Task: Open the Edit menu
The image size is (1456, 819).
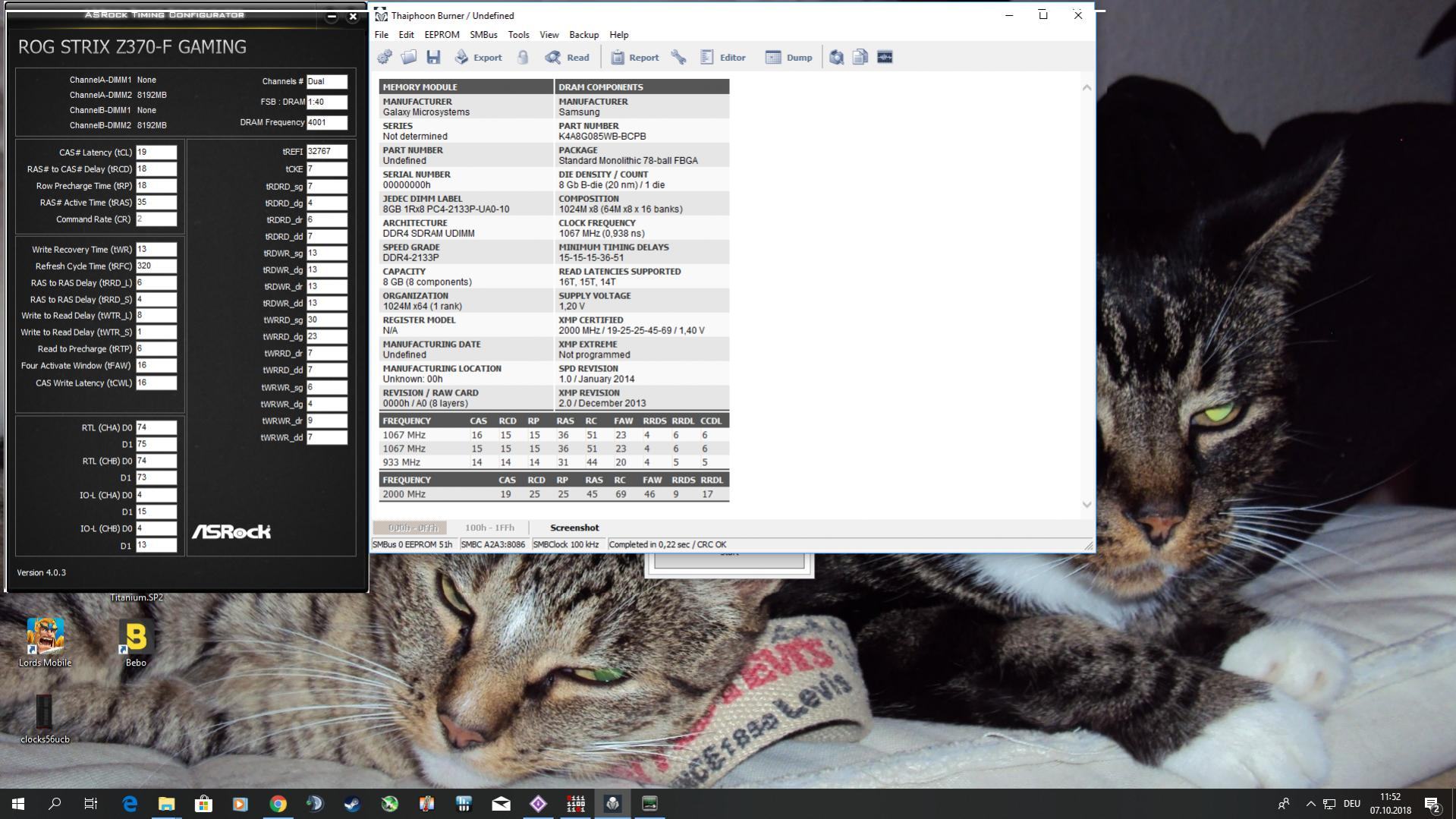Action: point(407,35)
